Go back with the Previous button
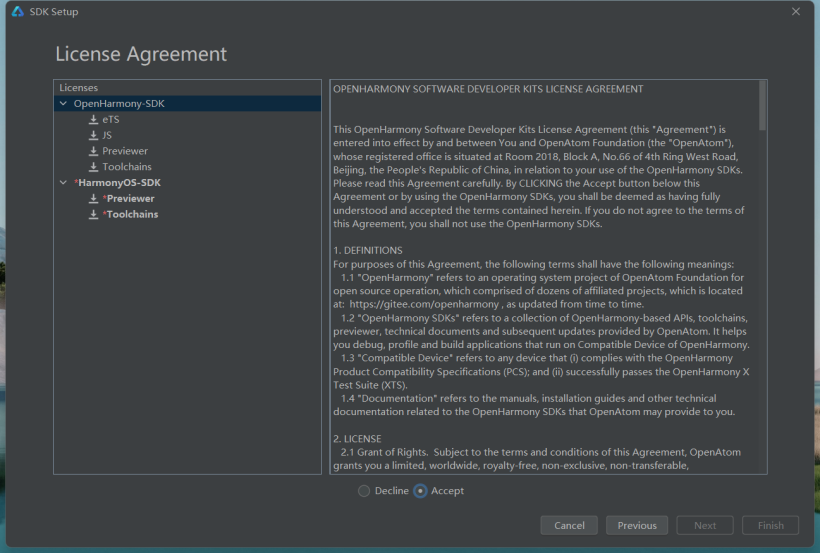The width and height of the screenshot is (820, 553). click(637, 525)
